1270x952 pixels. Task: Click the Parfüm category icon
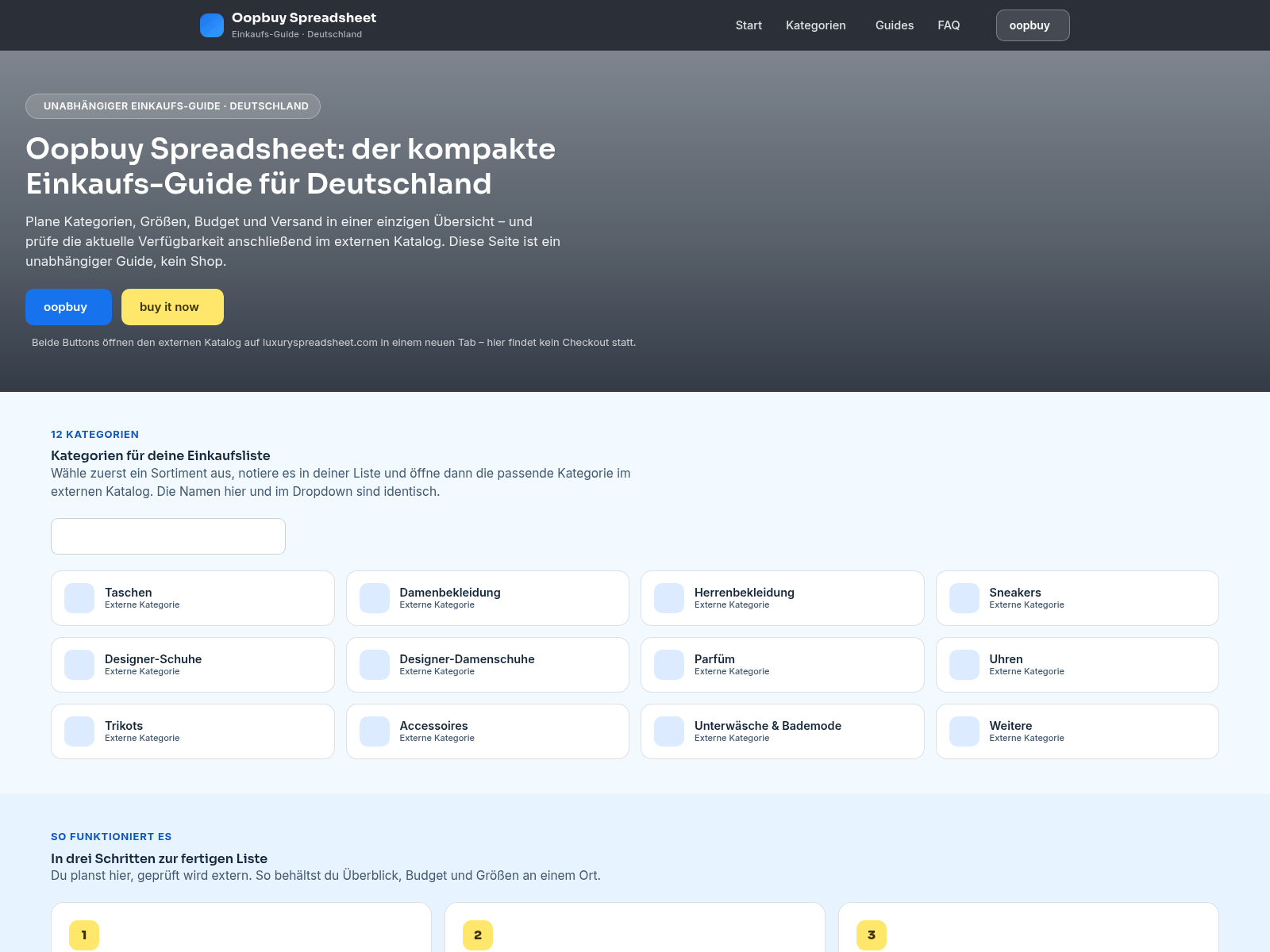click(669, 665)
